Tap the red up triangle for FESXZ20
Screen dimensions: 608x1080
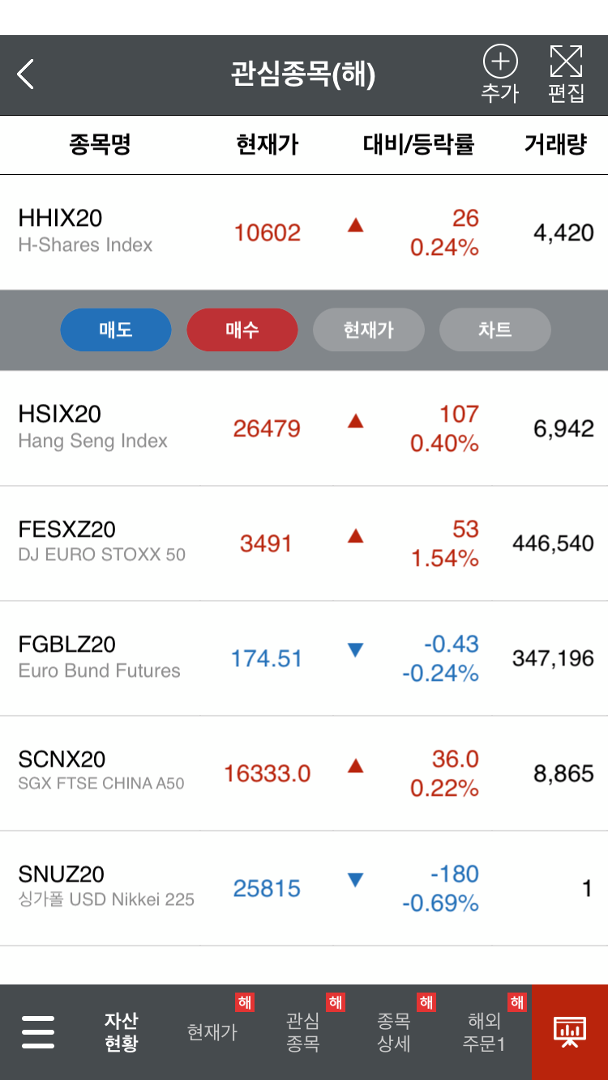[355, 535]
